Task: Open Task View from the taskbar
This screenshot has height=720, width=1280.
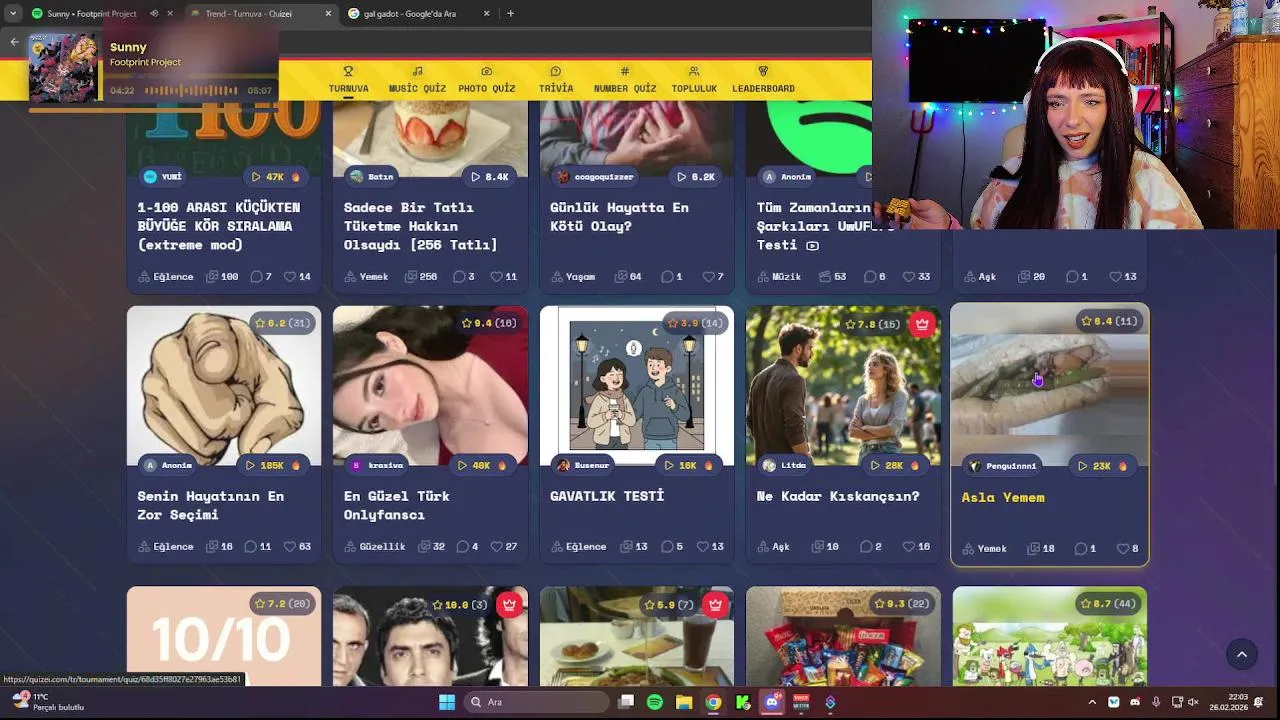Action: pos(626,702)
